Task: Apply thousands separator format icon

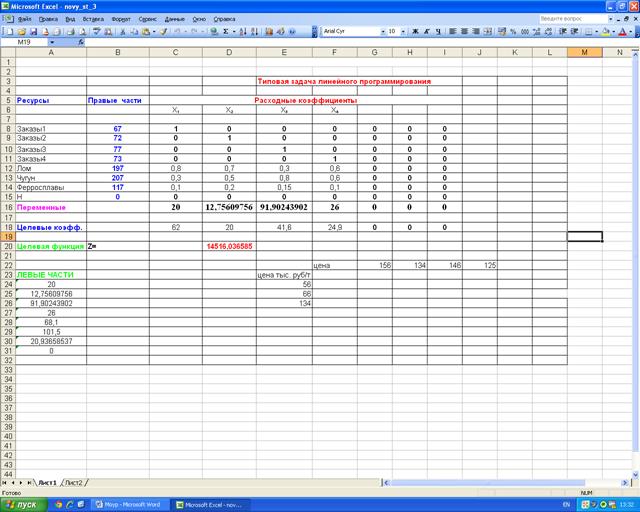Action: (x=525, y=31)
